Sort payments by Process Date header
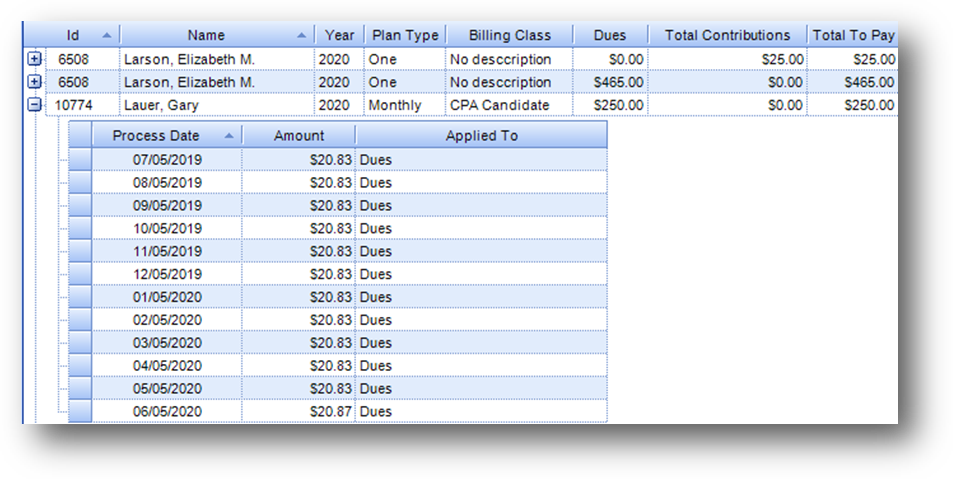 click(167, 136)
